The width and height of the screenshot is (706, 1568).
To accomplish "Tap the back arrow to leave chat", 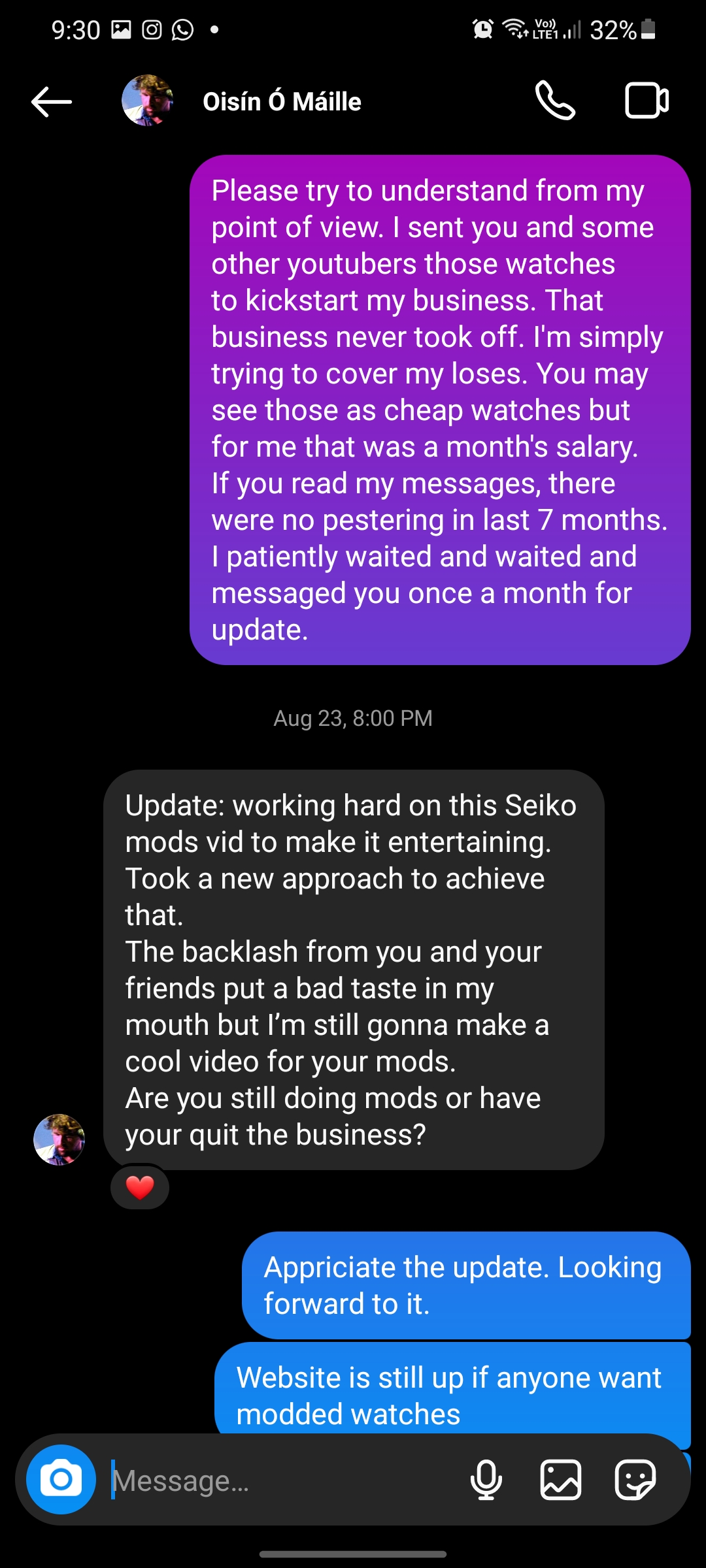I will pyautogui.click(x=52, y=102).
